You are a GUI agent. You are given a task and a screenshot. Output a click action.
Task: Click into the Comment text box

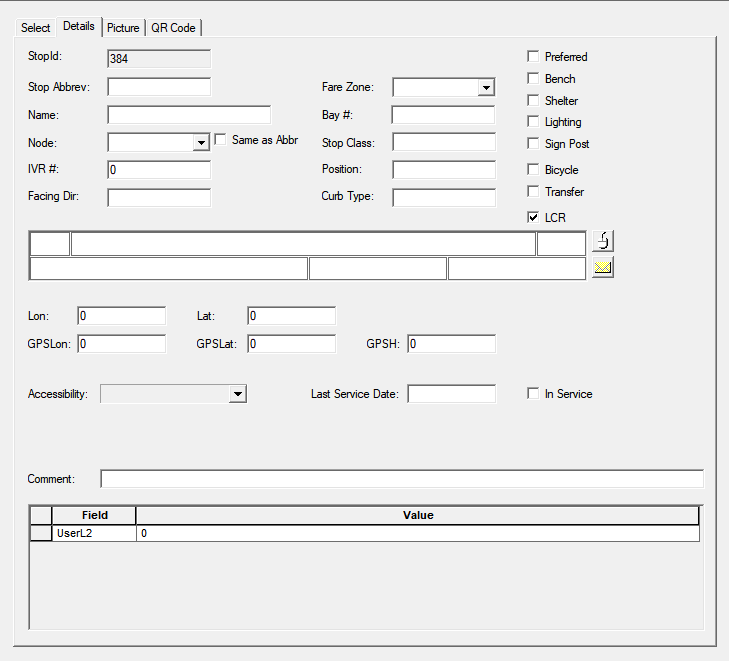click(x=402, y=479)
